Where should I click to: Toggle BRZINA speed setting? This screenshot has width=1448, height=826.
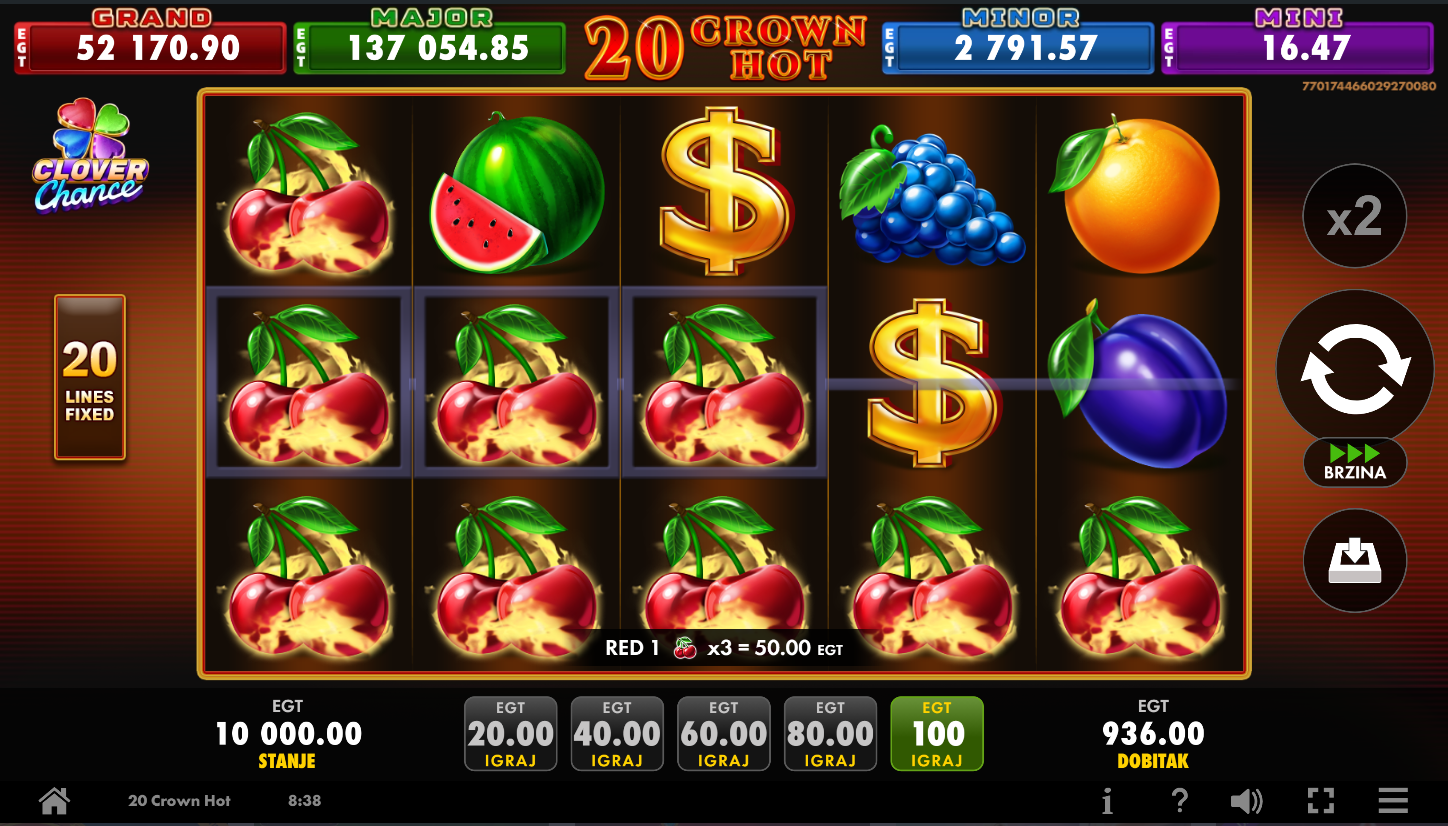tap(1355, 462)
